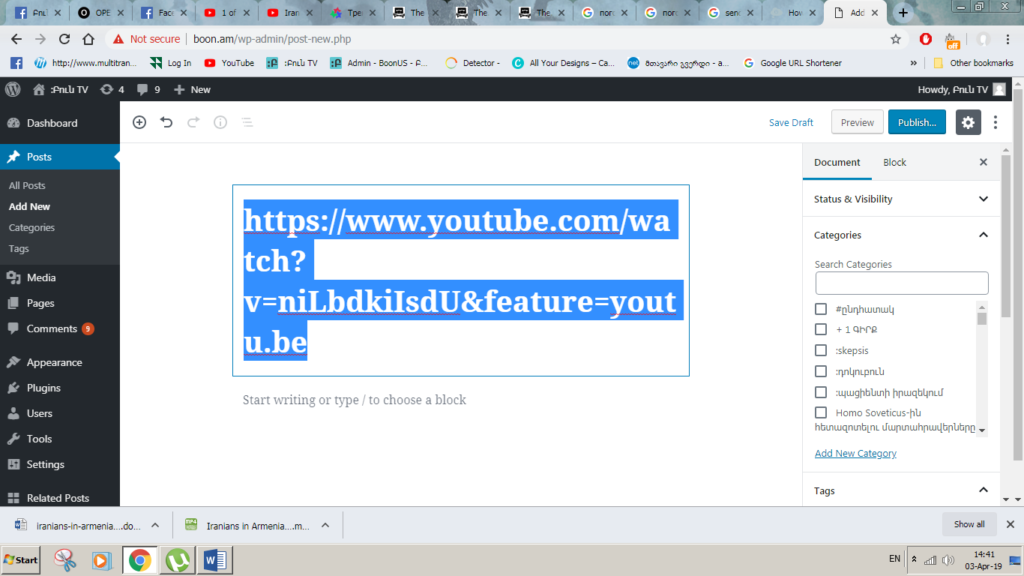Click the browser home icon
Viewport: 1024px width, 576px height.
pyautogui.click(x=88, y=39)
